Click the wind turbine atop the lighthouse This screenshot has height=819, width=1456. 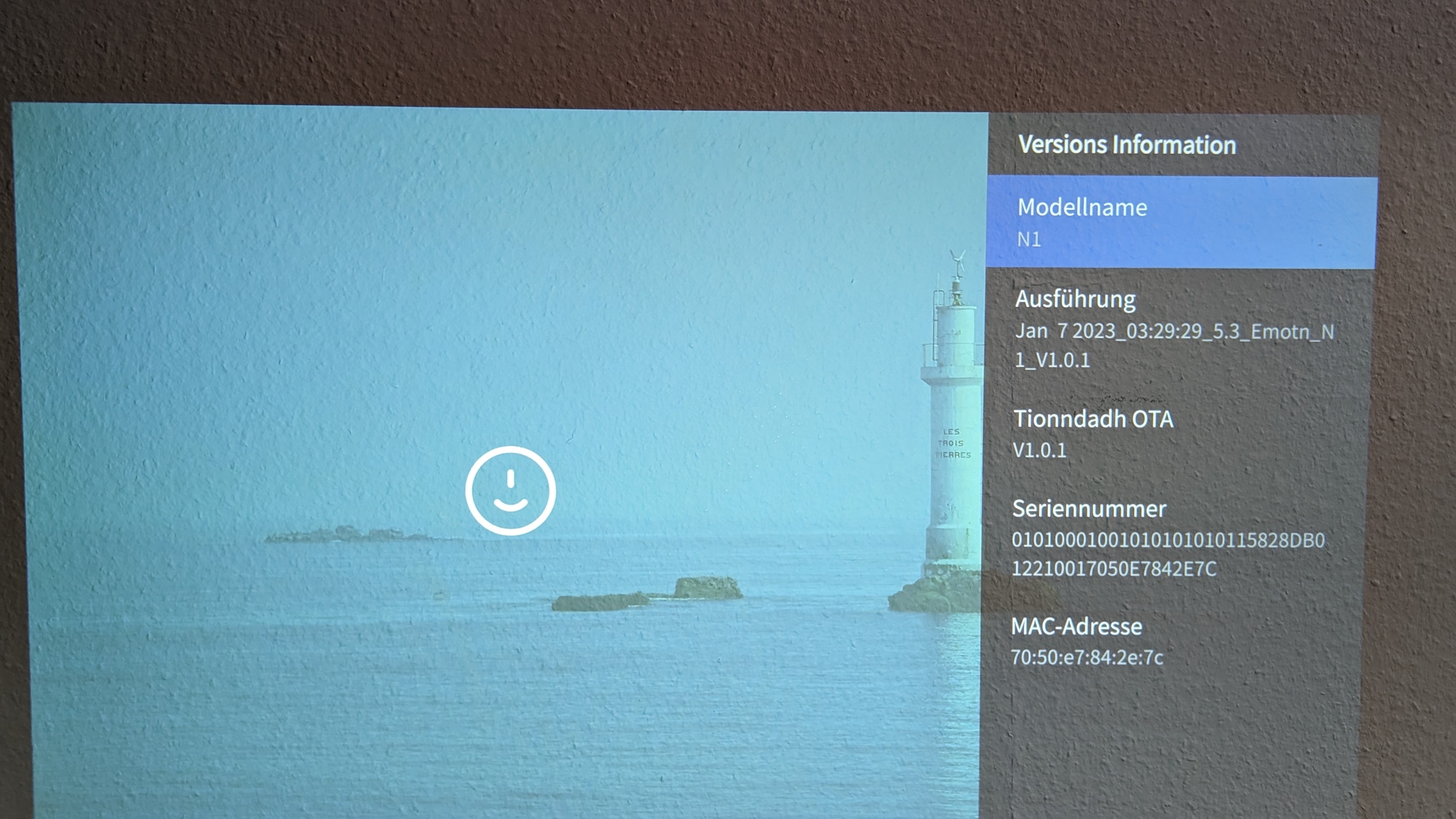point(957,262)
